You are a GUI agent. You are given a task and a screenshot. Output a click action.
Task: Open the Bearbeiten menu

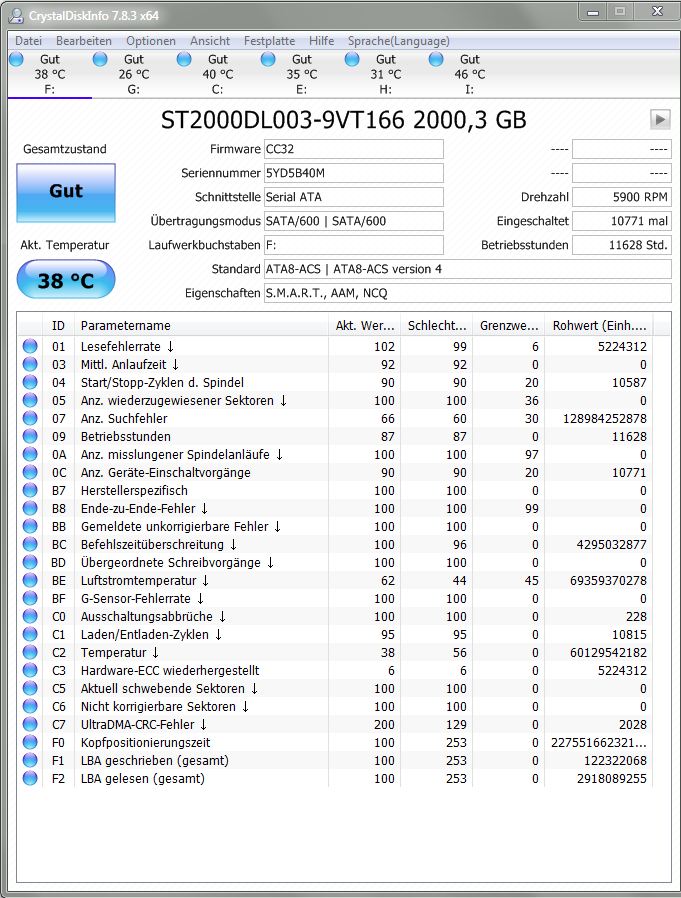pos(84,41)
